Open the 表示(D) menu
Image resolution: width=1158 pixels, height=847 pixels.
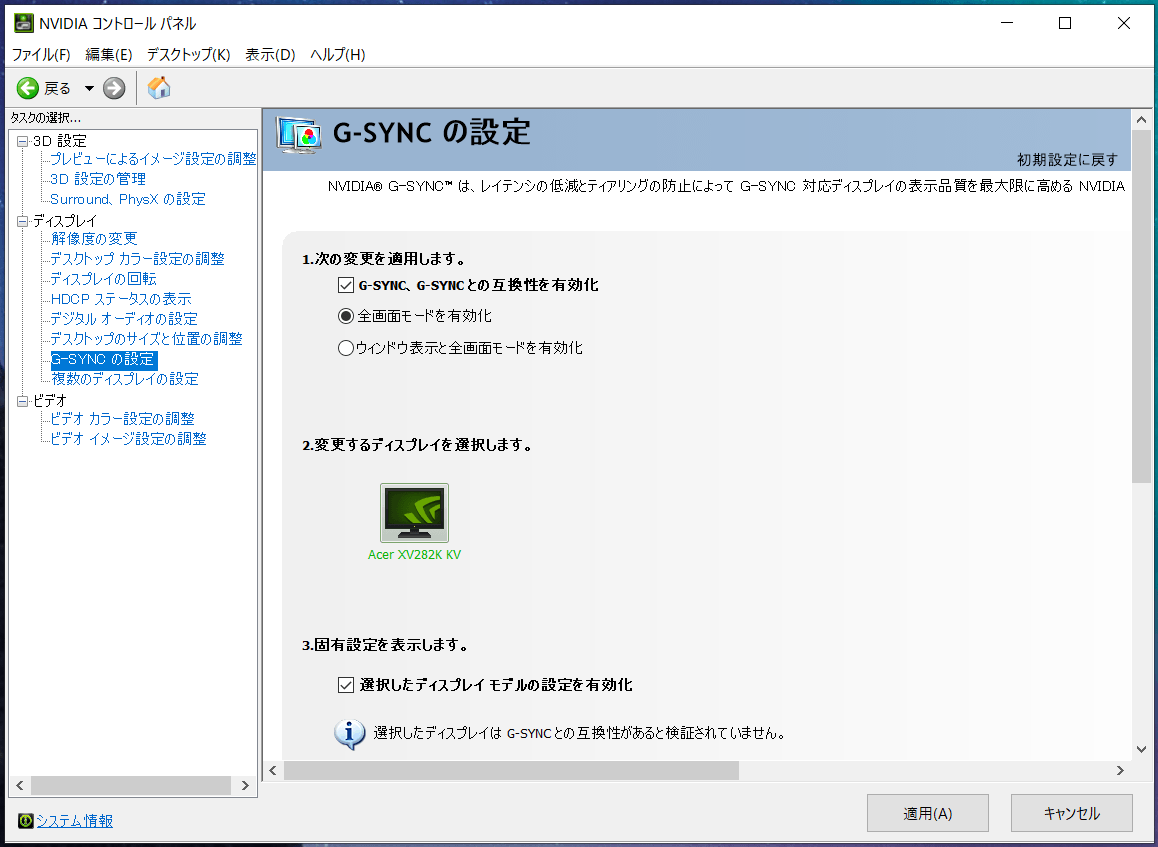pyautogui.click(x=270, y=55)
